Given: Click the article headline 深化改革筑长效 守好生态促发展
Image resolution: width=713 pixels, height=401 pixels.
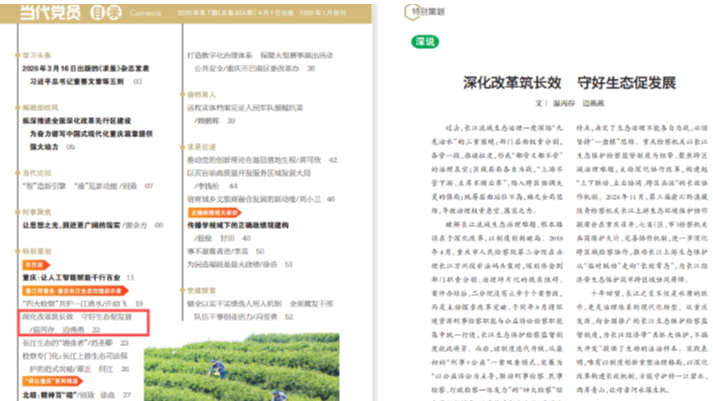Looking at the screenshot, I should [x=569, y=83].
